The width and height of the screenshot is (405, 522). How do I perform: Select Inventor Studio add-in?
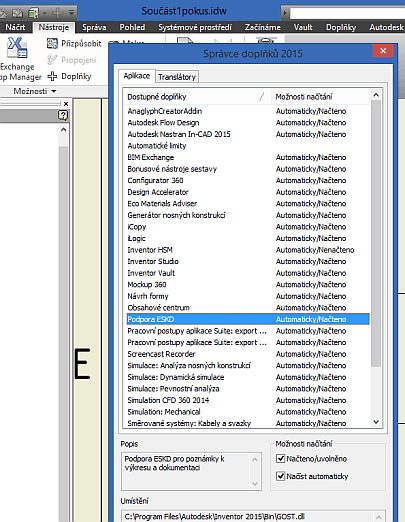pyautogui.click(x=247, y=261)
